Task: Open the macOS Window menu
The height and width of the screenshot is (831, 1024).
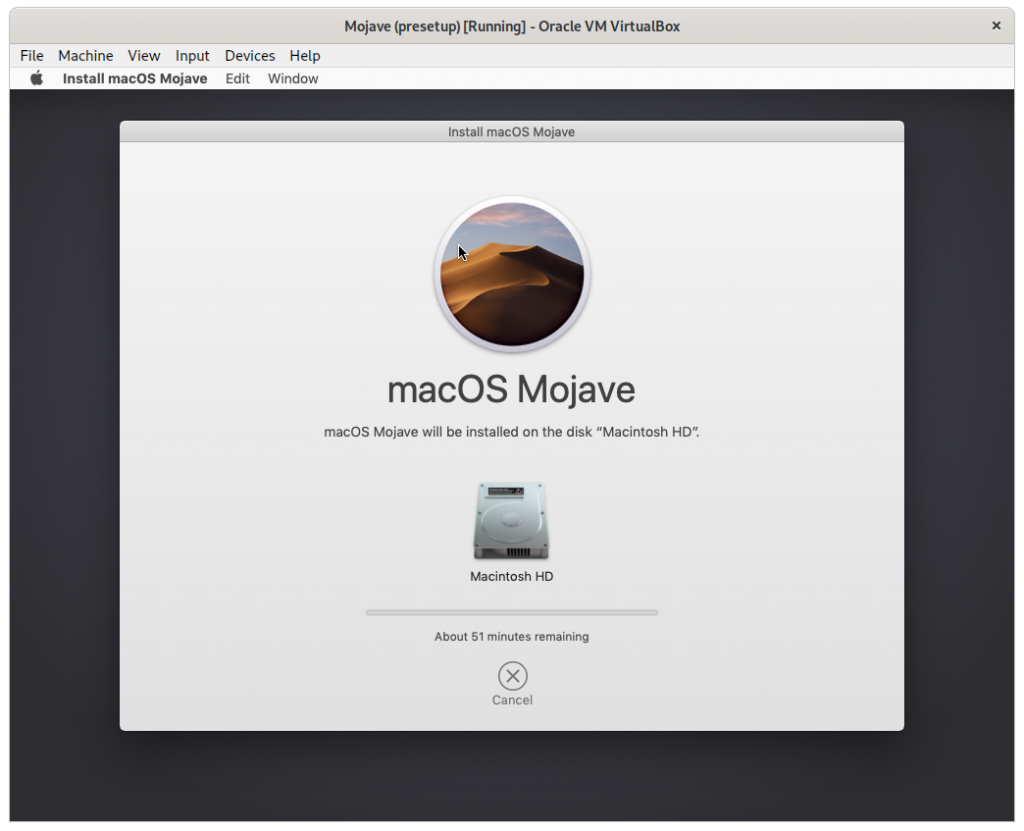Action: (293, 79)
